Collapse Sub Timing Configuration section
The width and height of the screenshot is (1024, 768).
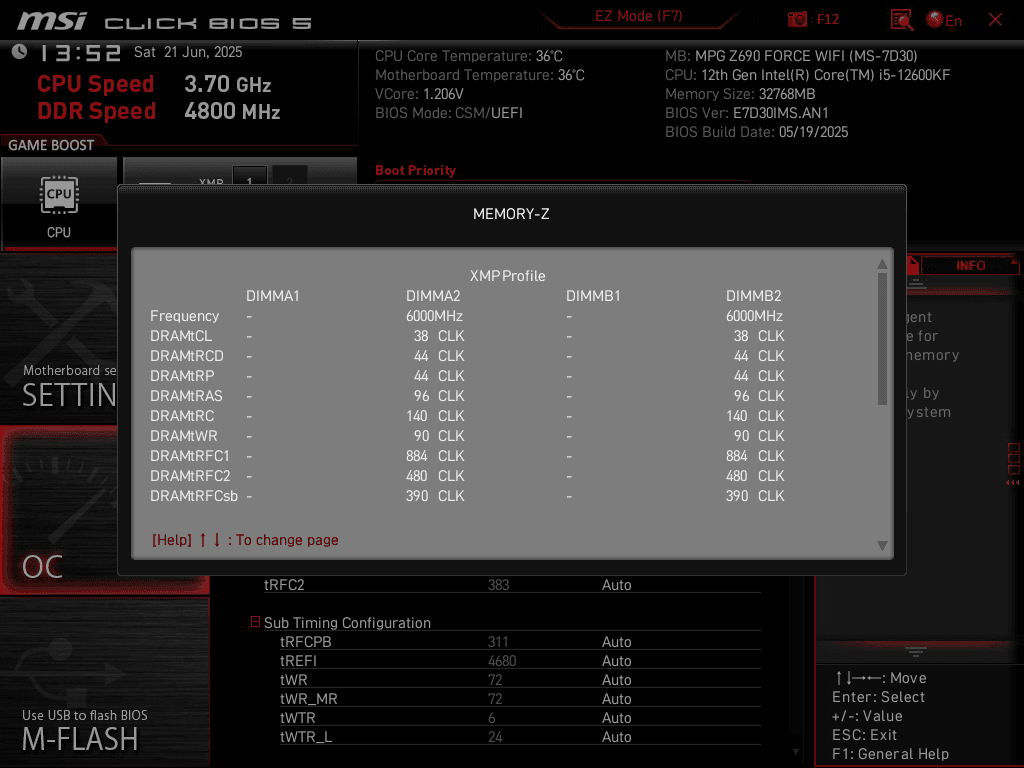pyautogui.click(x=255, y=622)
